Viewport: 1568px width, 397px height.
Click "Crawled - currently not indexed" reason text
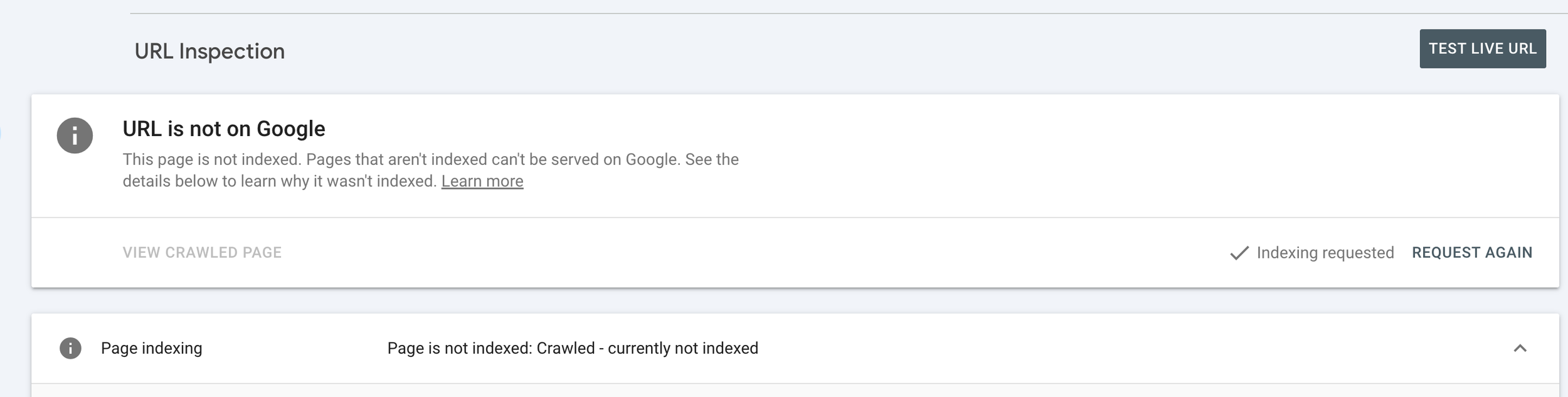tap(647, 348)
